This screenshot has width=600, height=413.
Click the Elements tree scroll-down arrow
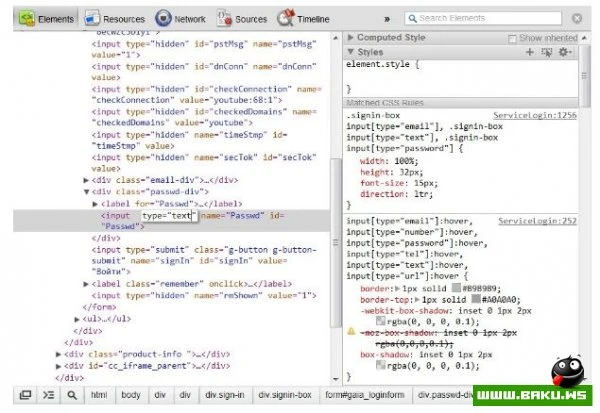point(336,379)
